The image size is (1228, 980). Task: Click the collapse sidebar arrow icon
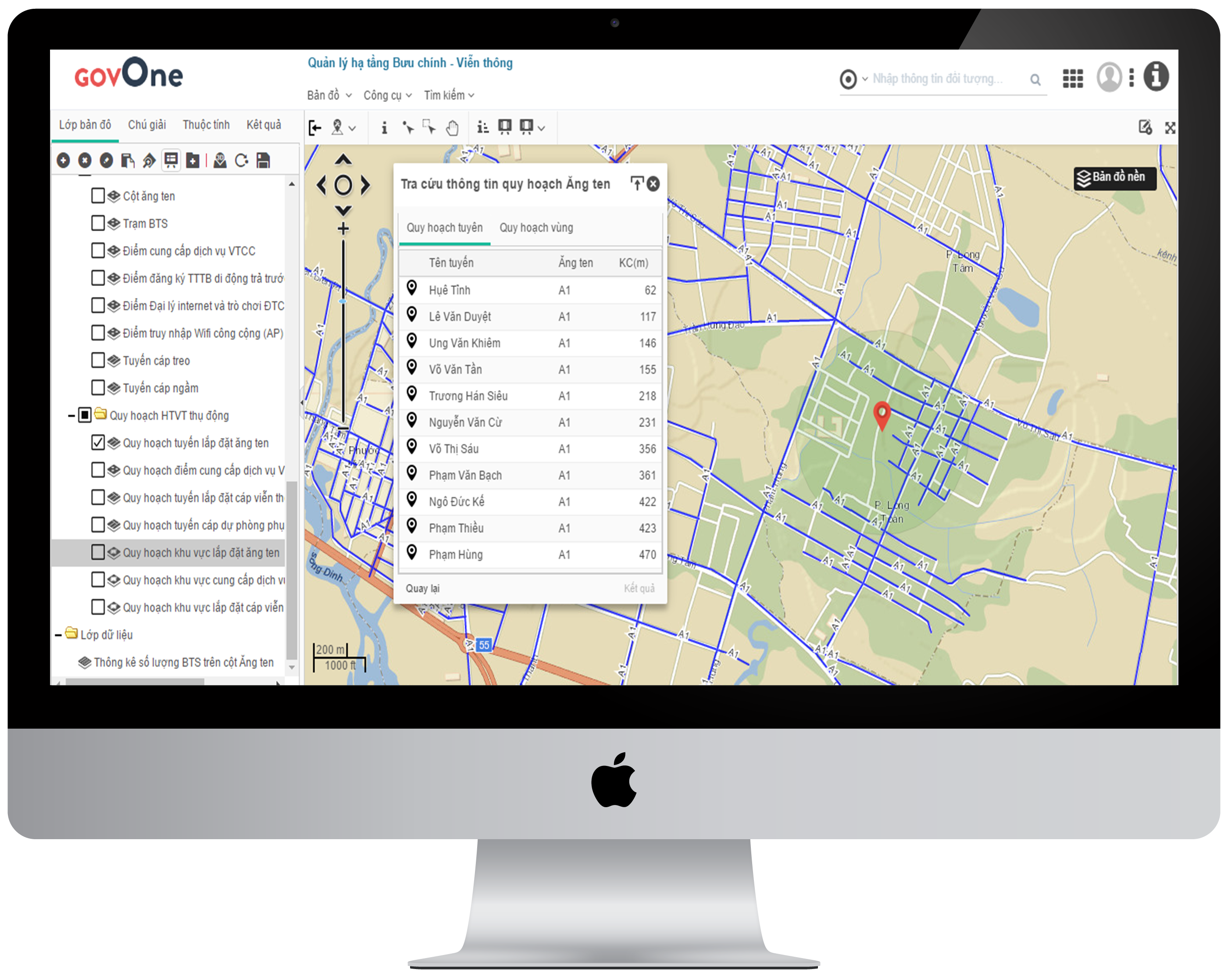click(x=314, y=128)
